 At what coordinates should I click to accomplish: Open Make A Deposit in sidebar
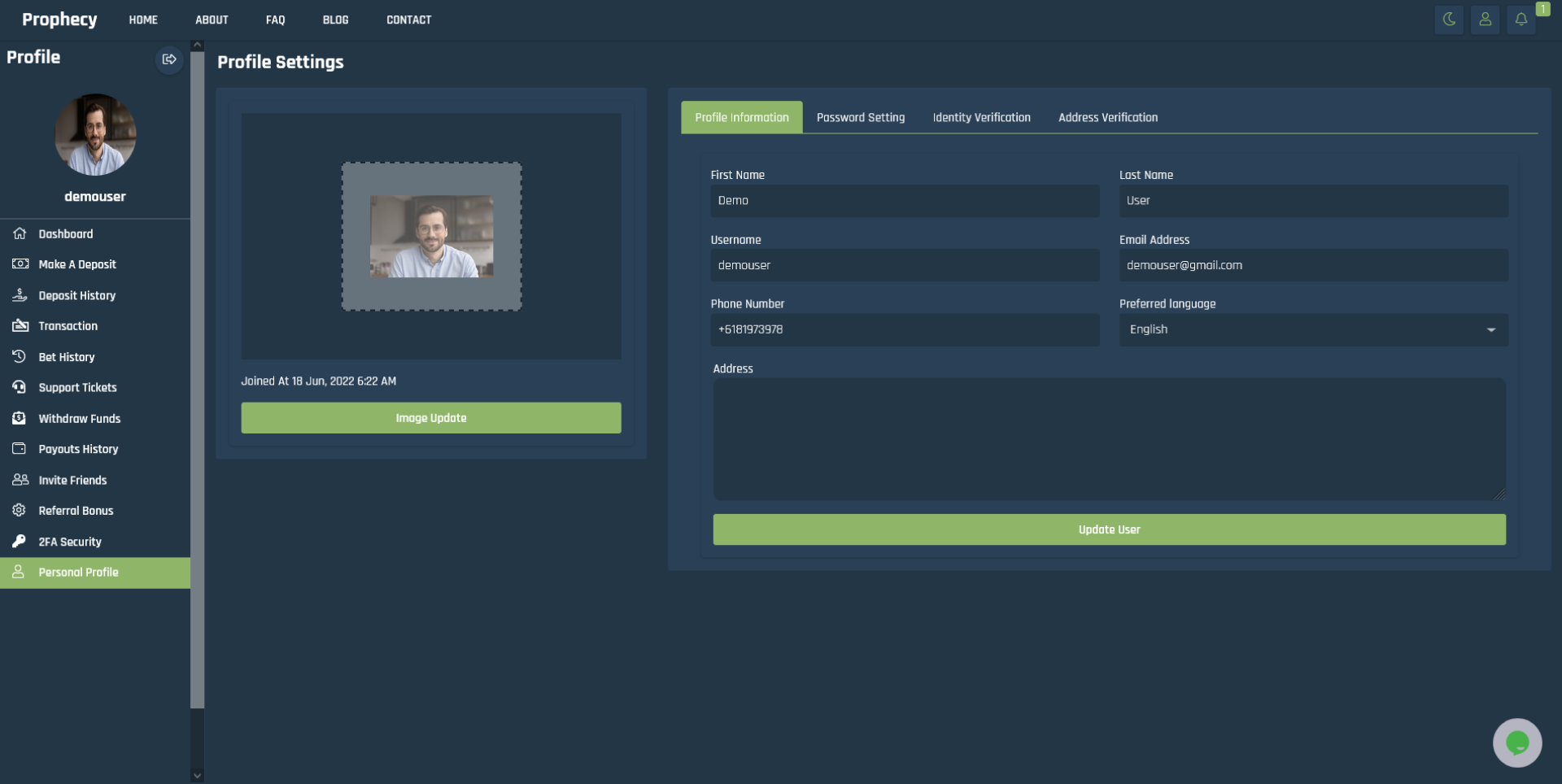77,264
